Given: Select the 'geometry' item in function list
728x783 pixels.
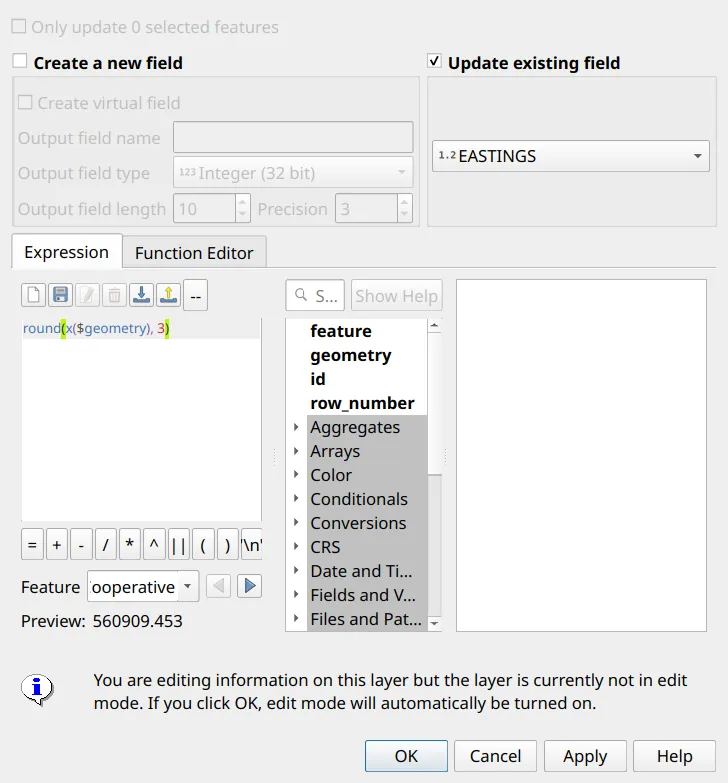Looking at the screenshot, I should tap(351, 355).
